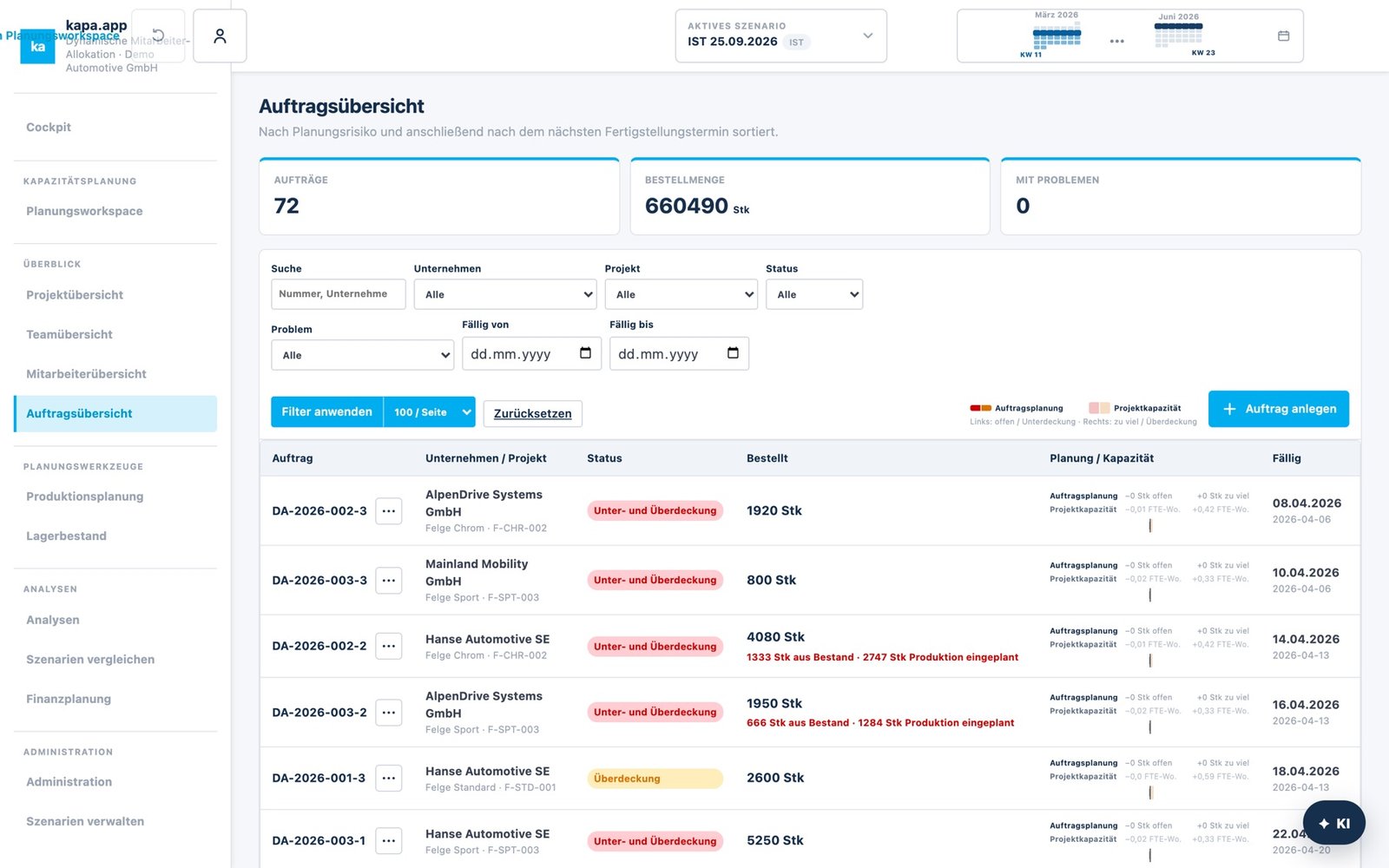Open the Unternehmen filter dropdown
This screenshot has height=868, width=1389.
(505, 294)
